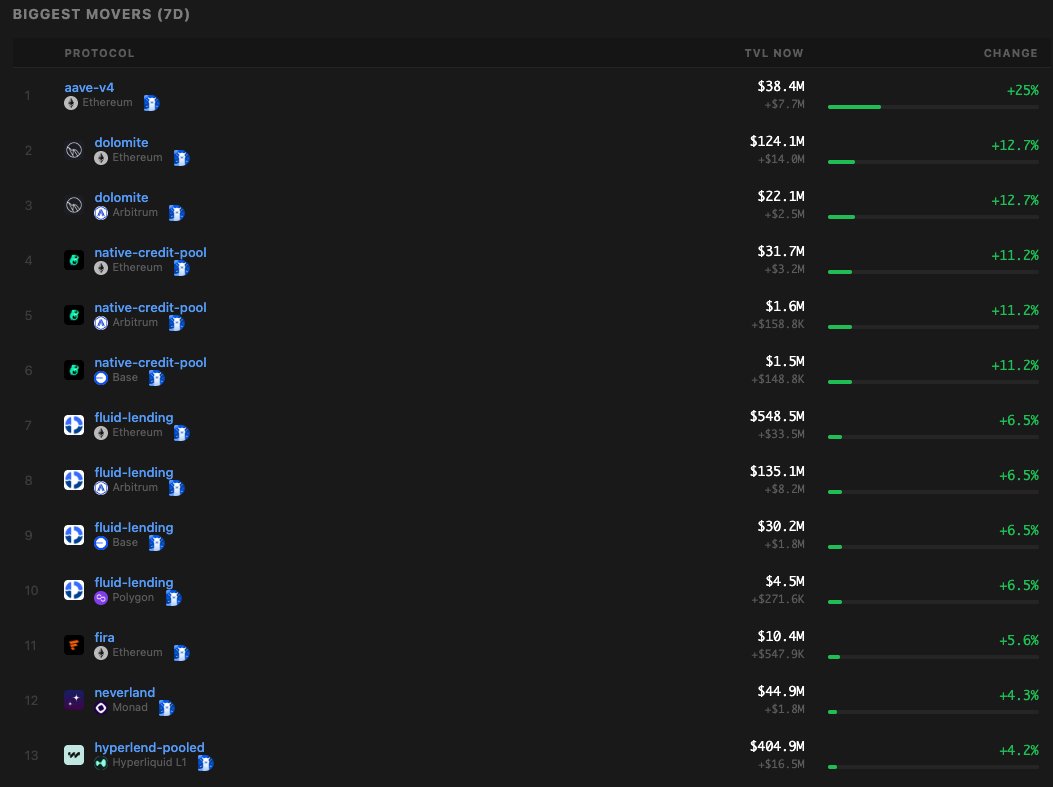The image size is (1053, 787).
Task: Open fluid-lending link in Base row
Action: pos(134,528)
